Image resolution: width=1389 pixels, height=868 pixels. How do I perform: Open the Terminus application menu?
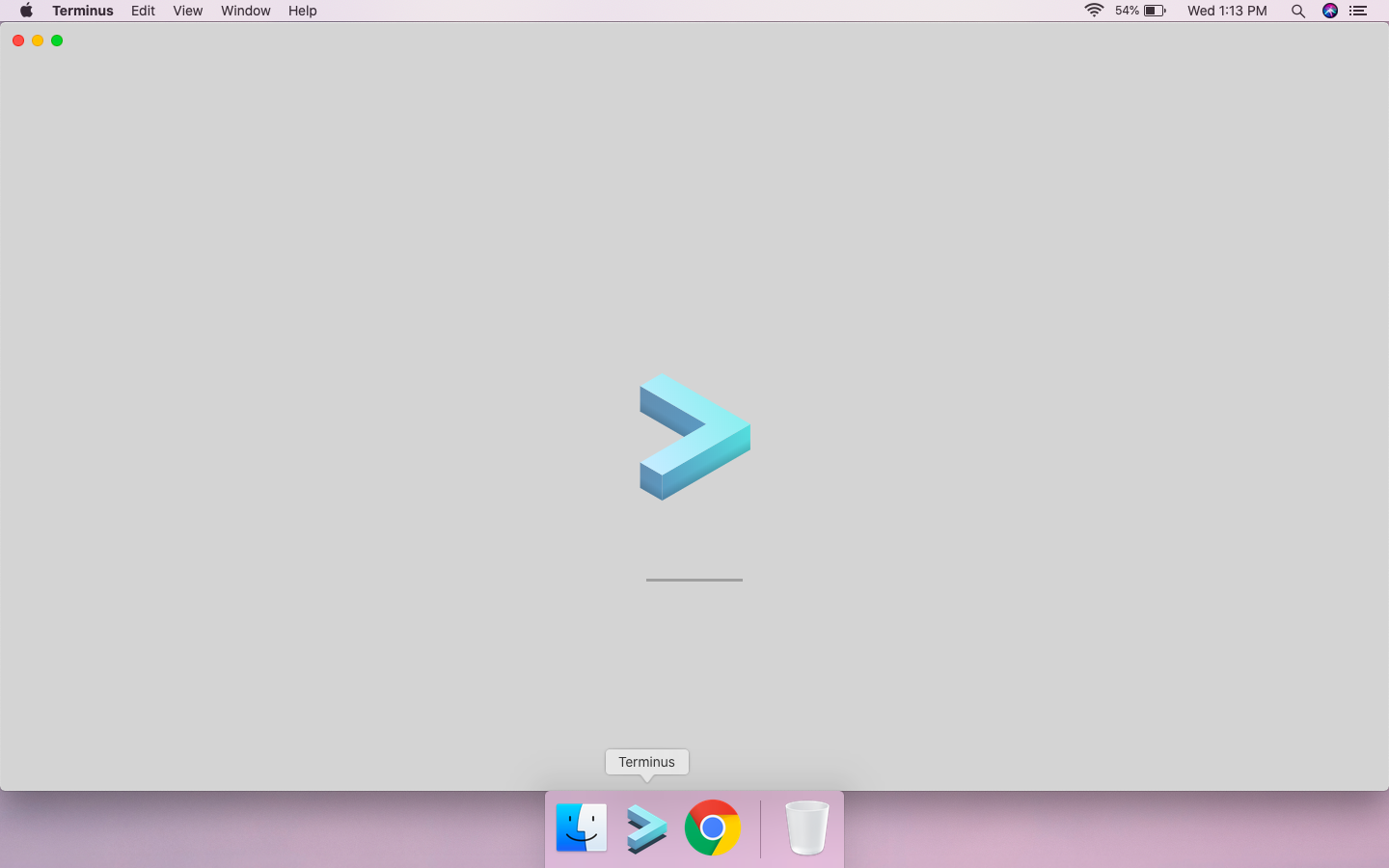[x=83, y=11]
